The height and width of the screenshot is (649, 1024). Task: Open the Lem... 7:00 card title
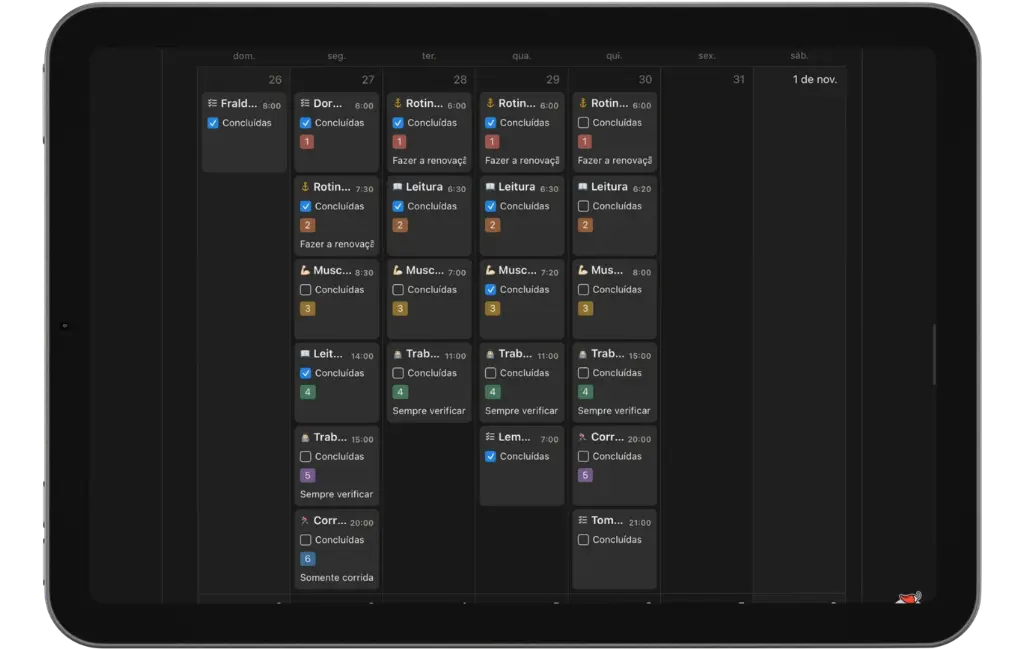point(515,437)
